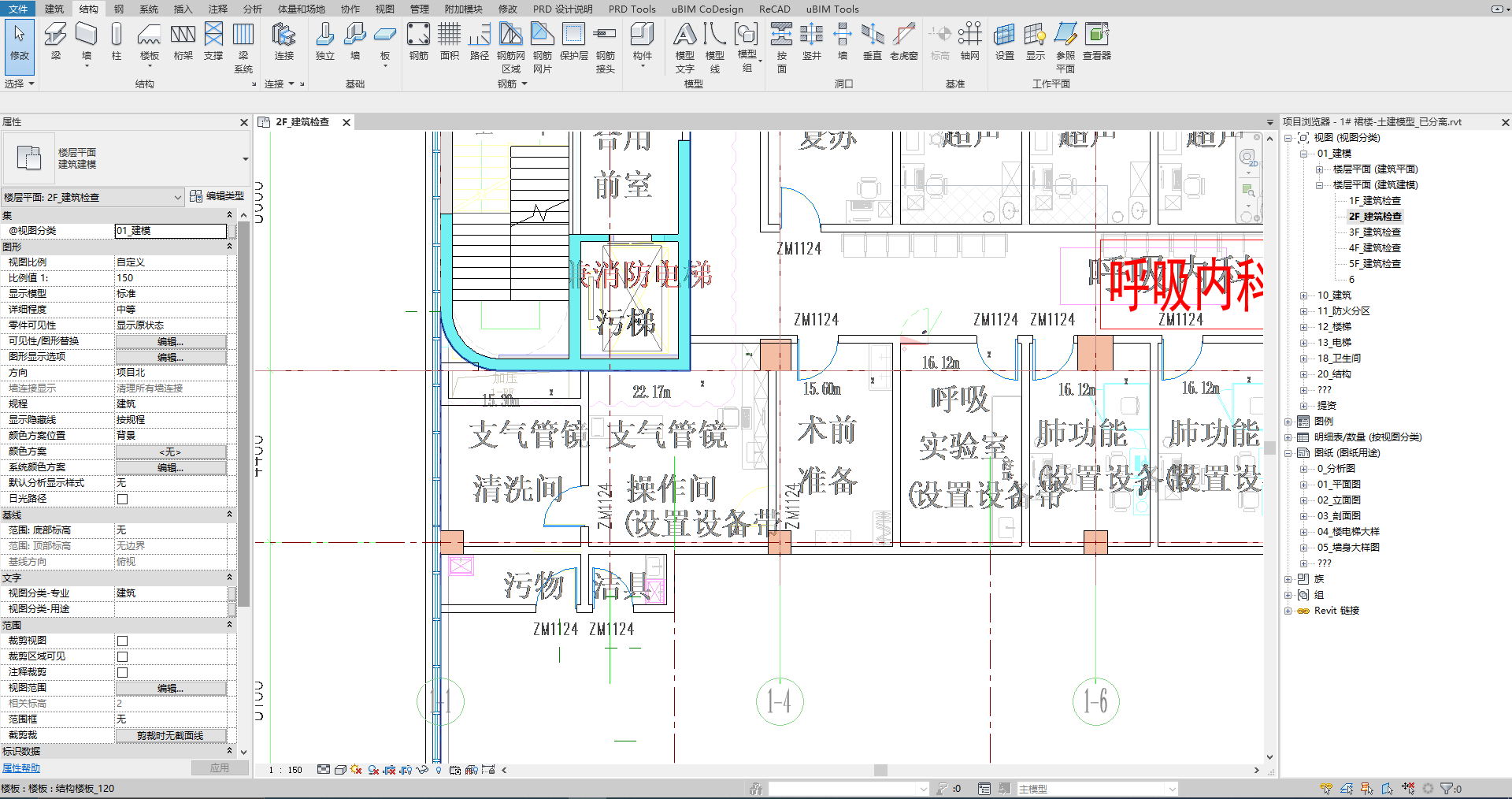Open the 属性帮助 link
The image size is (1512, 799).
[21, 768]
